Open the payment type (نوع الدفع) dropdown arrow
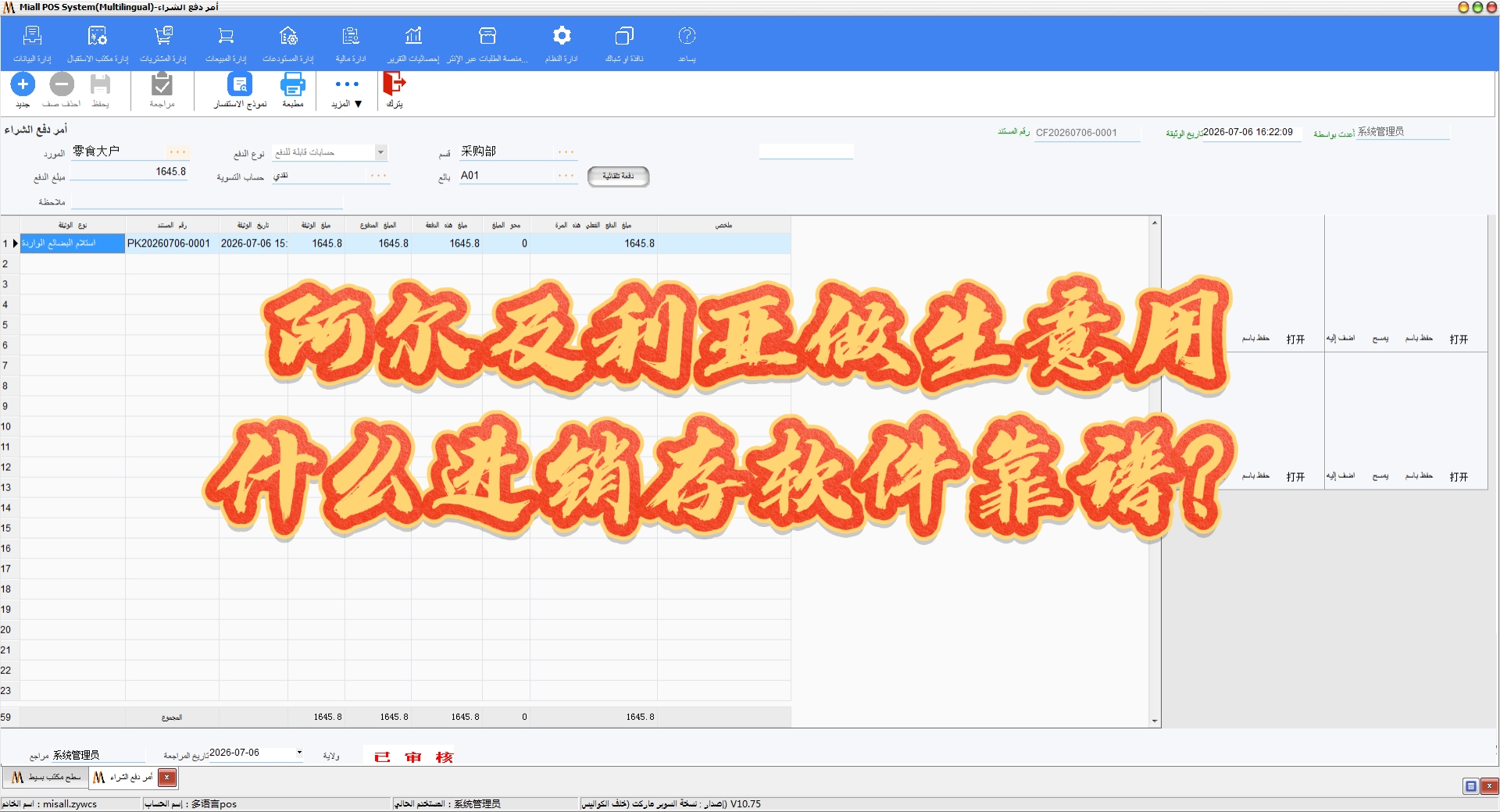The image size is (1500, 812). pos(380,152)
